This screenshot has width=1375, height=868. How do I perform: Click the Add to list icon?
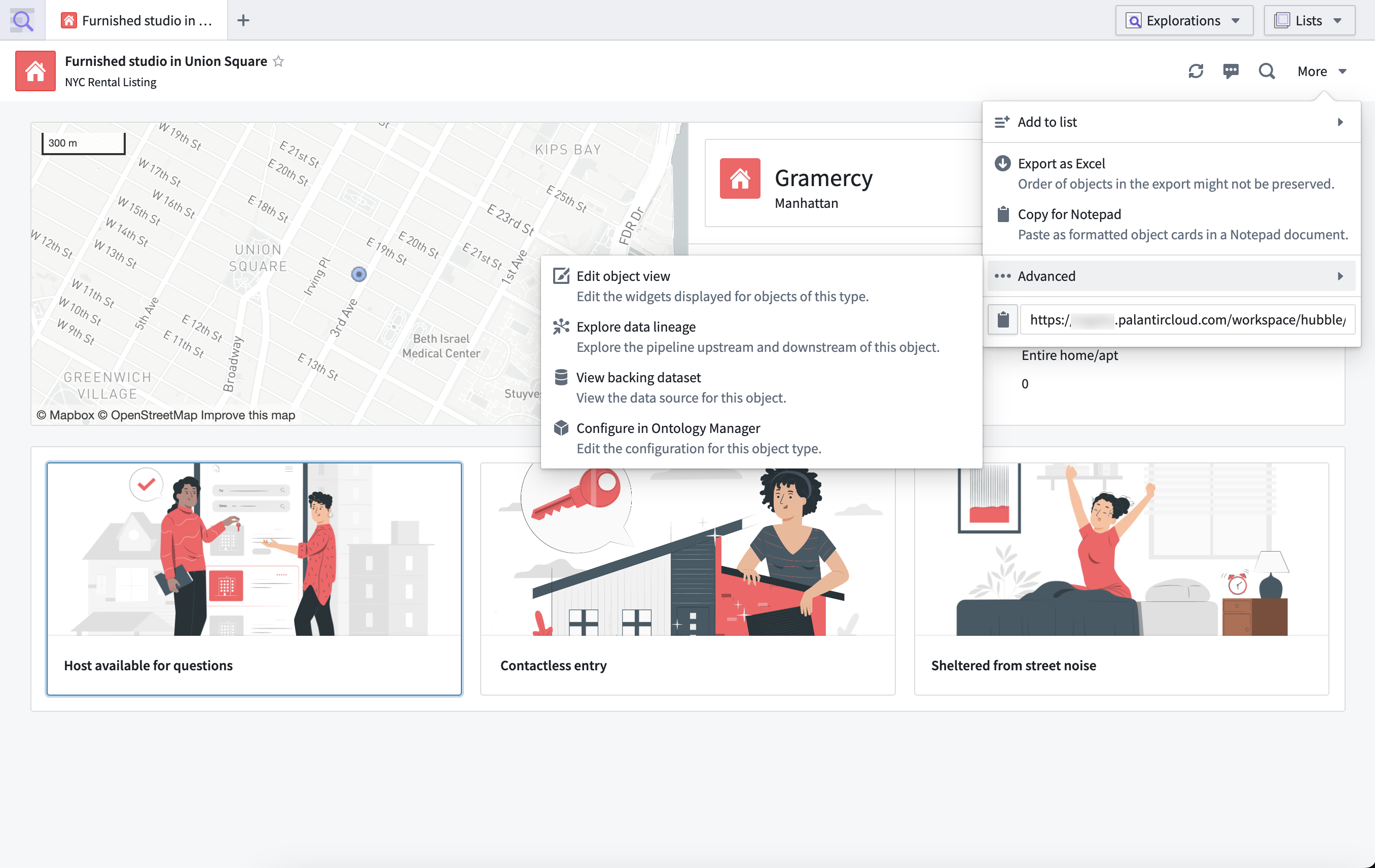(x=1002, y=122)
